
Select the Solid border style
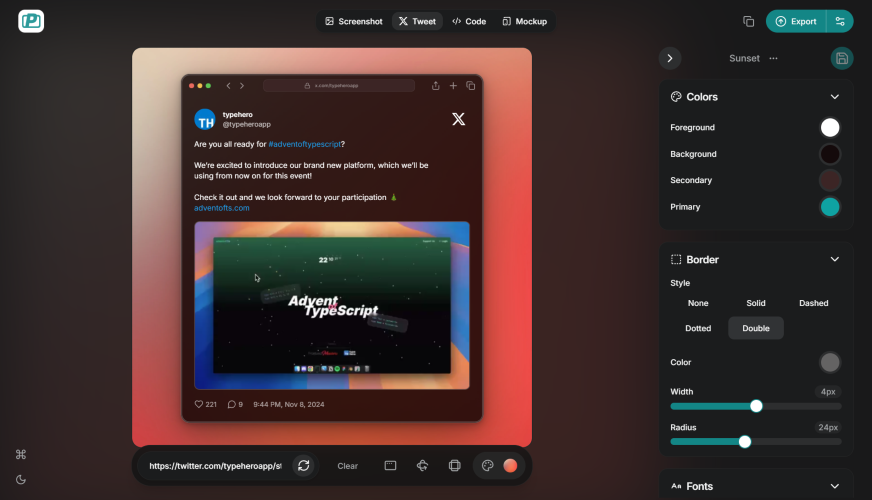click(x=756, y=303)
